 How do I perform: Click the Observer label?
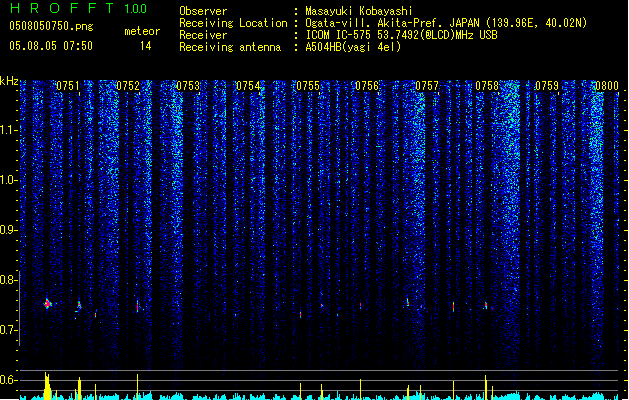tap(203, 11)
